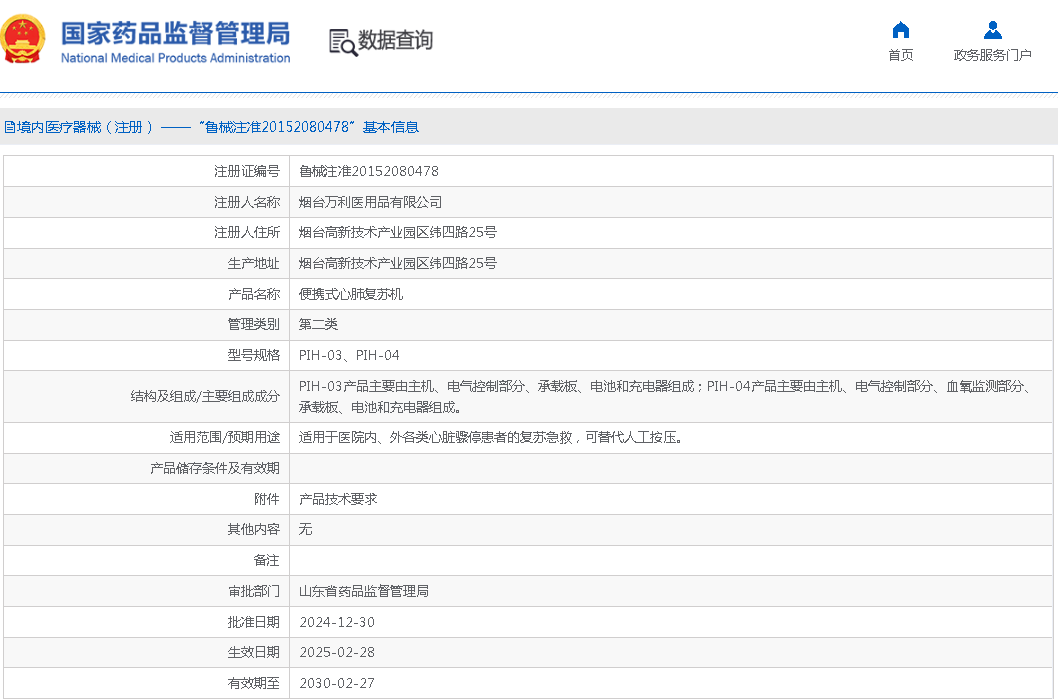Viewport: 1058px width, 699px height.
Task: Click the intended use description text
Action: (x=491, y=437)
